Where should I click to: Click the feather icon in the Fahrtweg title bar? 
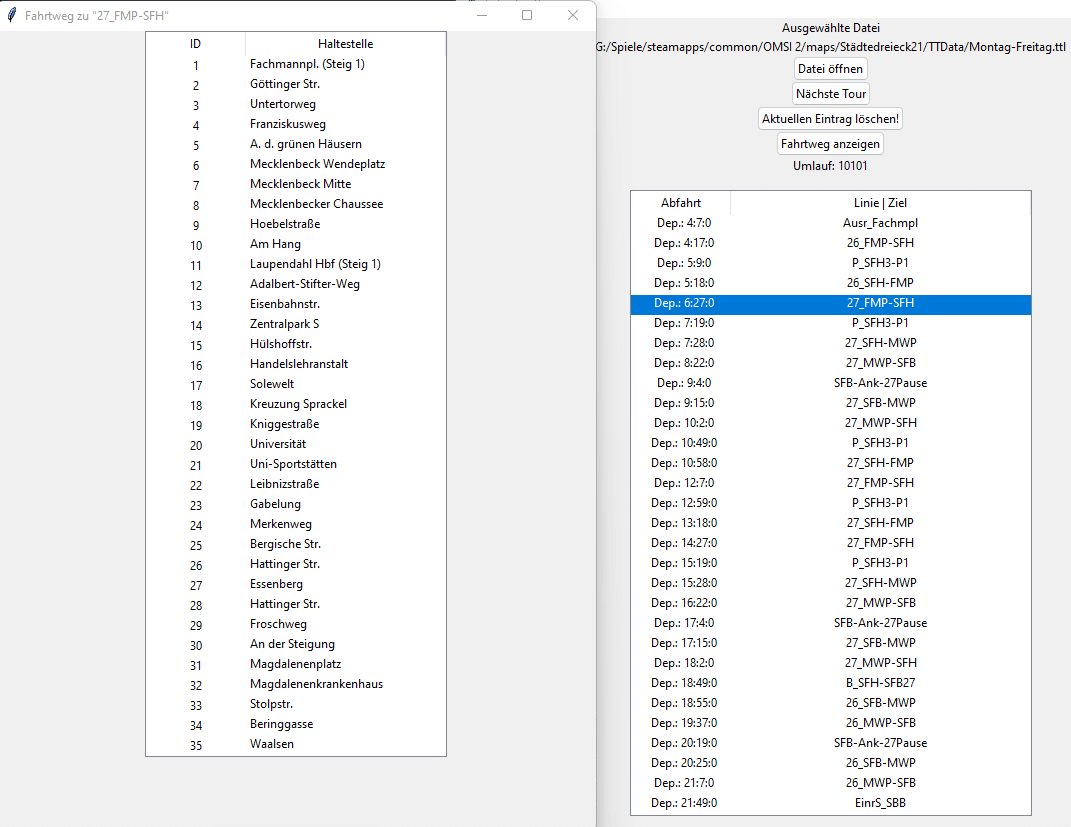[x=12, y=15]
